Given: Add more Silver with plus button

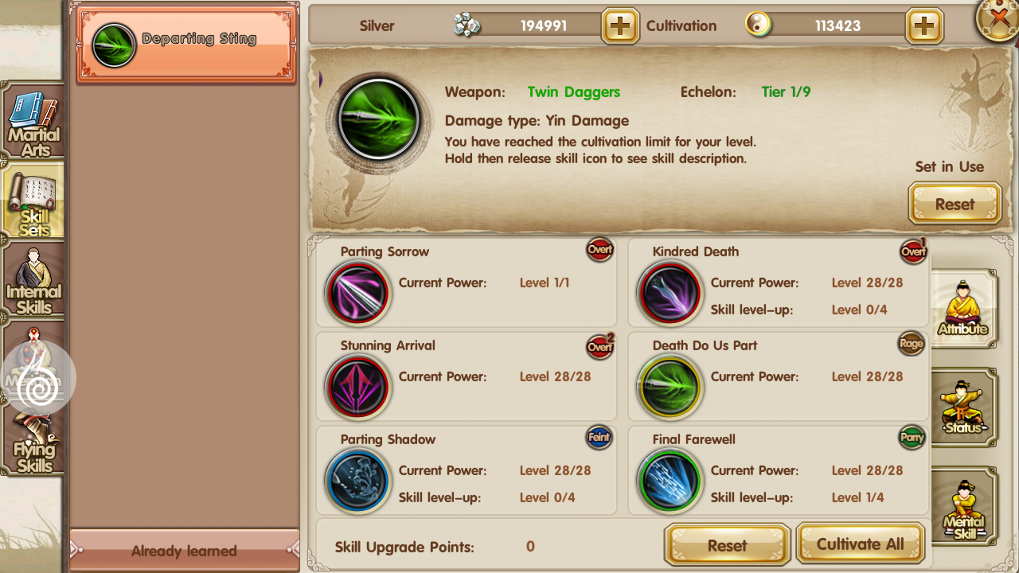Looking at the screenshot, I should point(620,26).
